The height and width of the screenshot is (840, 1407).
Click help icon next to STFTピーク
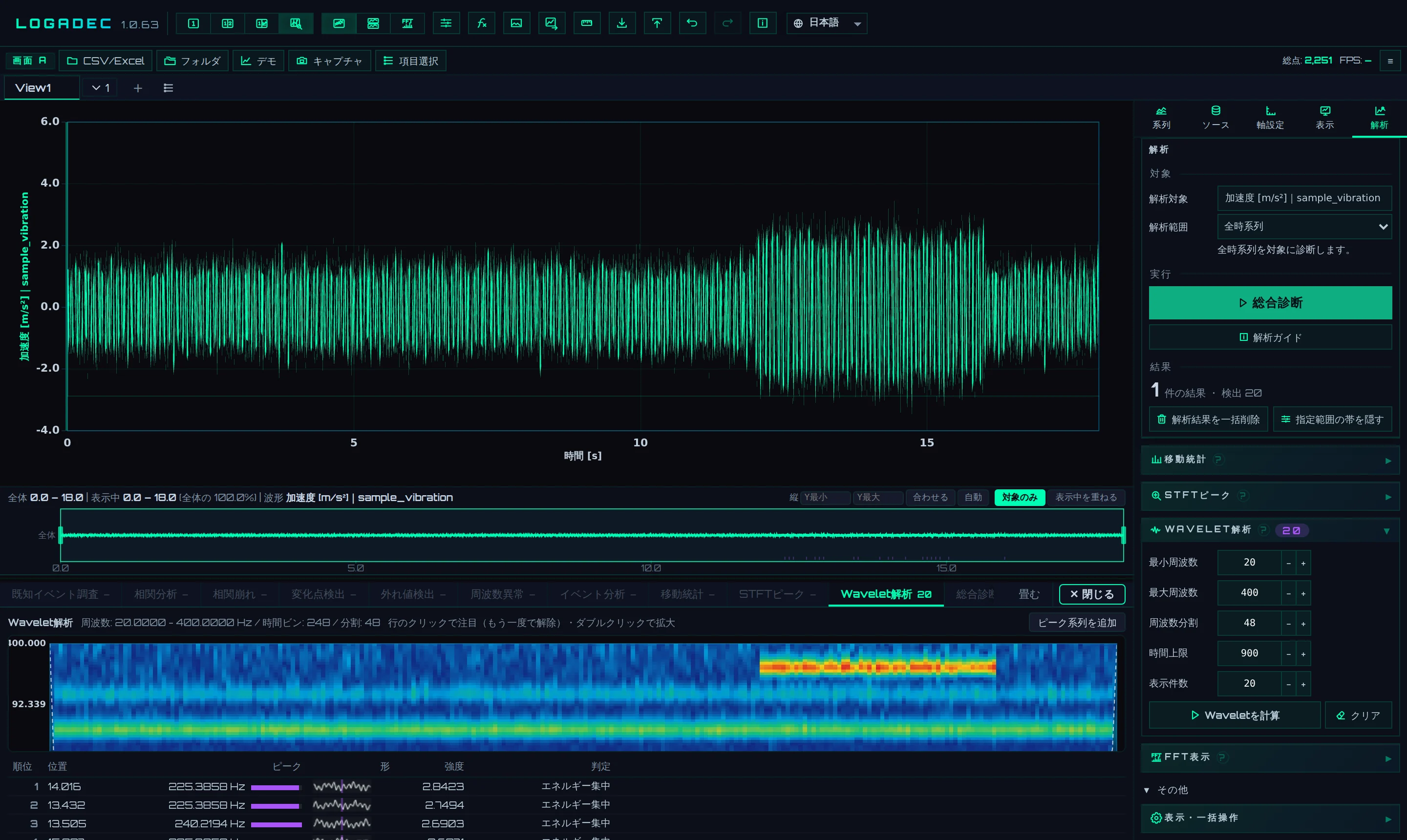coord(1243,496)
